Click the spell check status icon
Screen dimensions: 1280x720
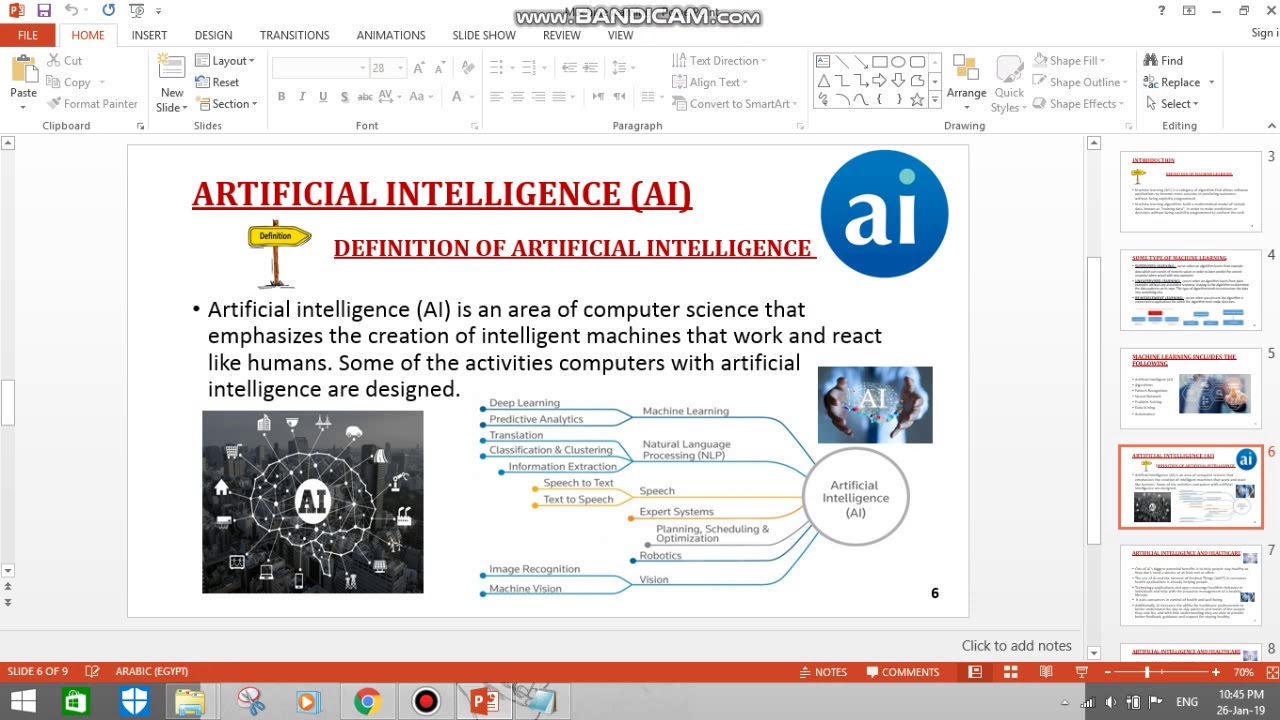pyautogui.click(x=92, y=672)
